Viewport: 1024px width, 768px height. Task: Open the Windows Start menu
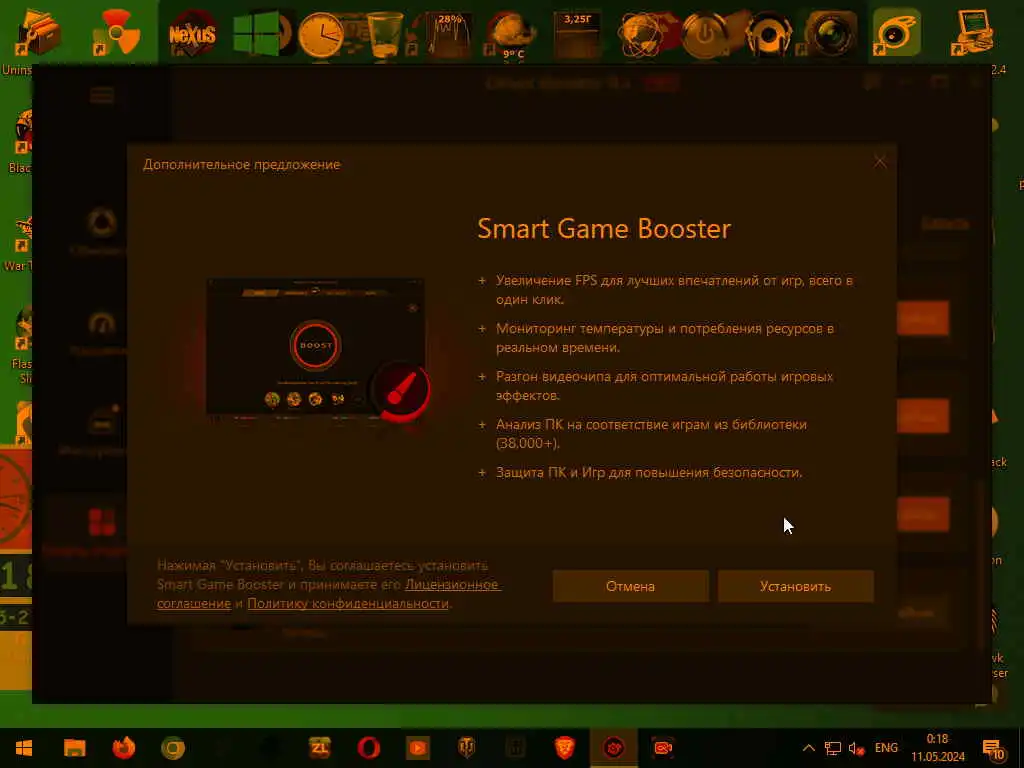point(24,748)
